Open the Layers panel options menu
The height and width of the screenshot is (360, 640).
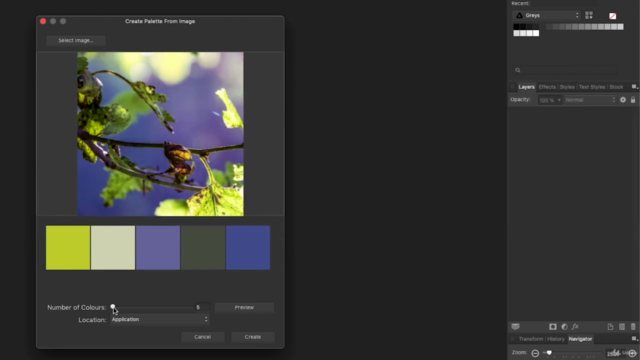tap(634, 87)
